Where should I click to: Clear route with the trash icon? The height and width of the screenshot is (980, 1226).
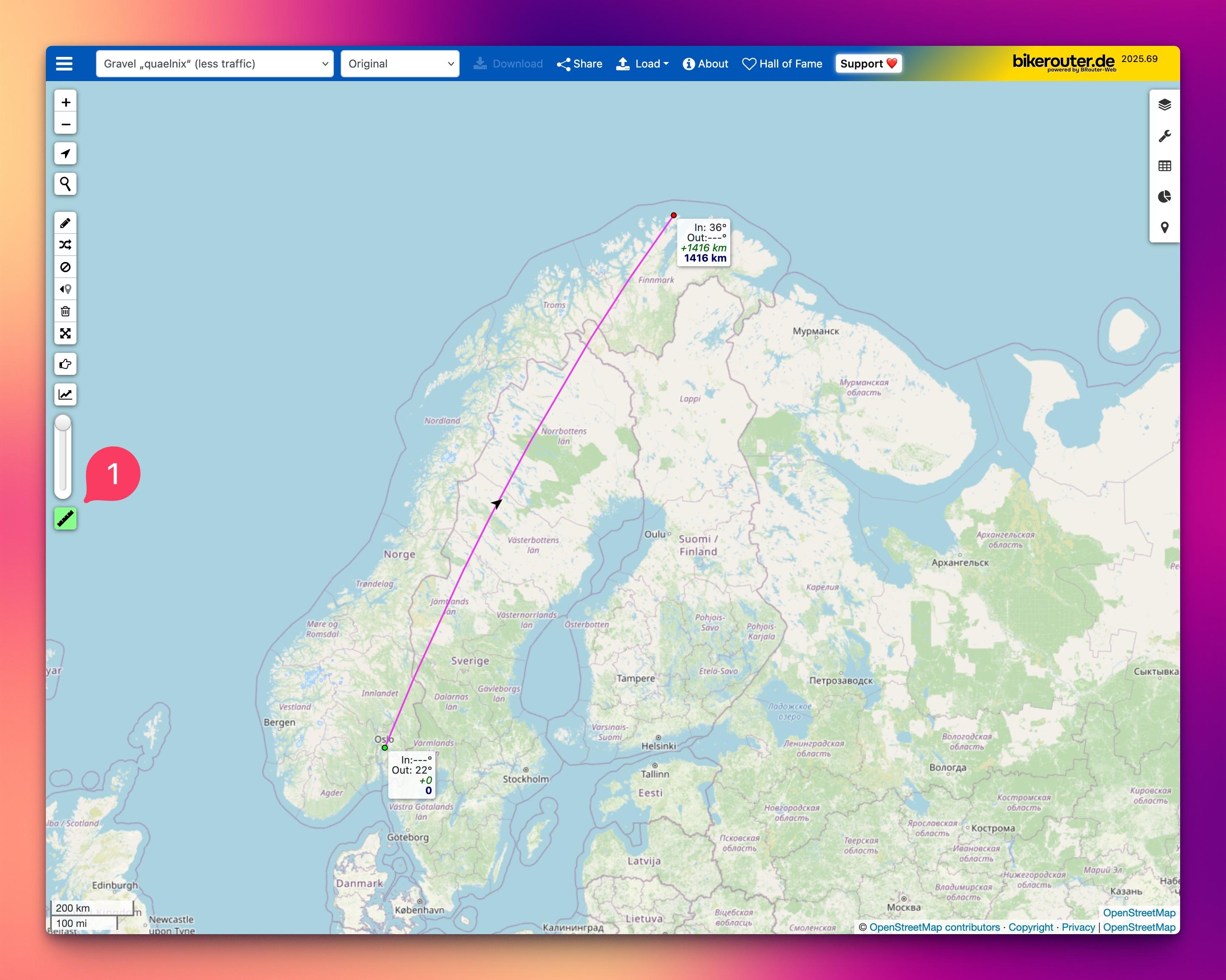(x=65, y=312)
